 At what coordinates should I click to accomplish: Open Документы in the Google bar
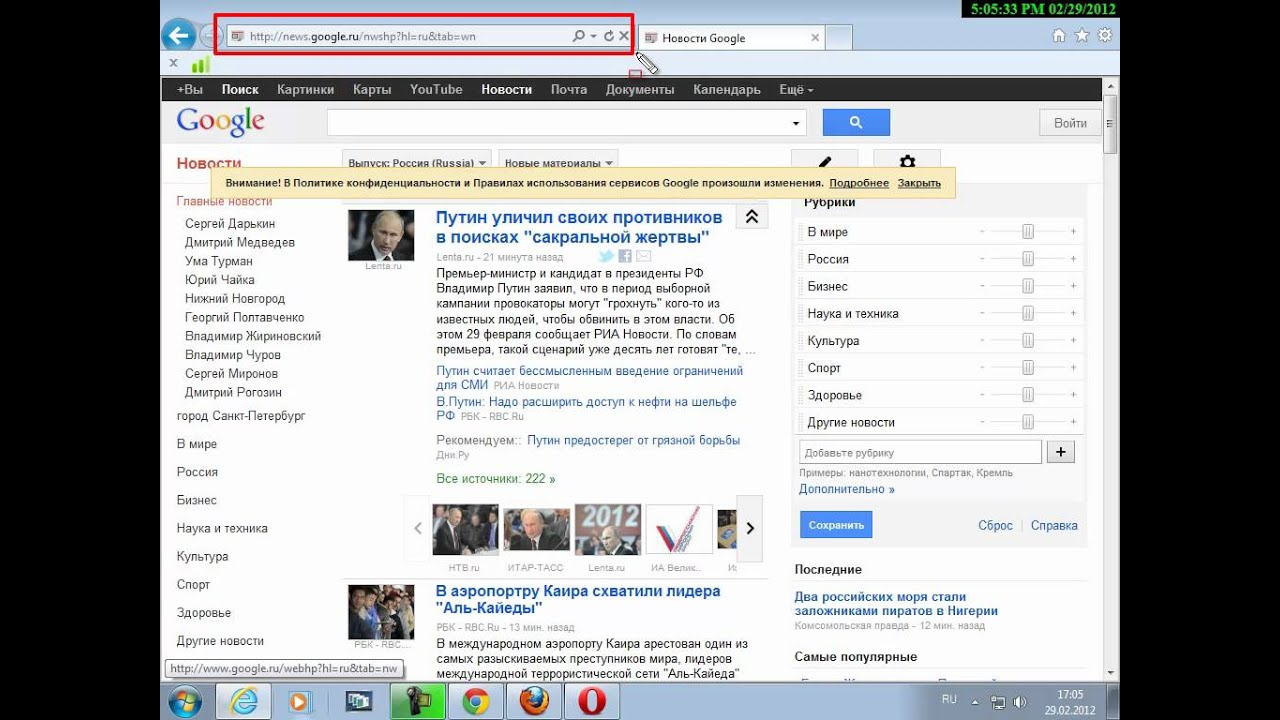point(640,89)
